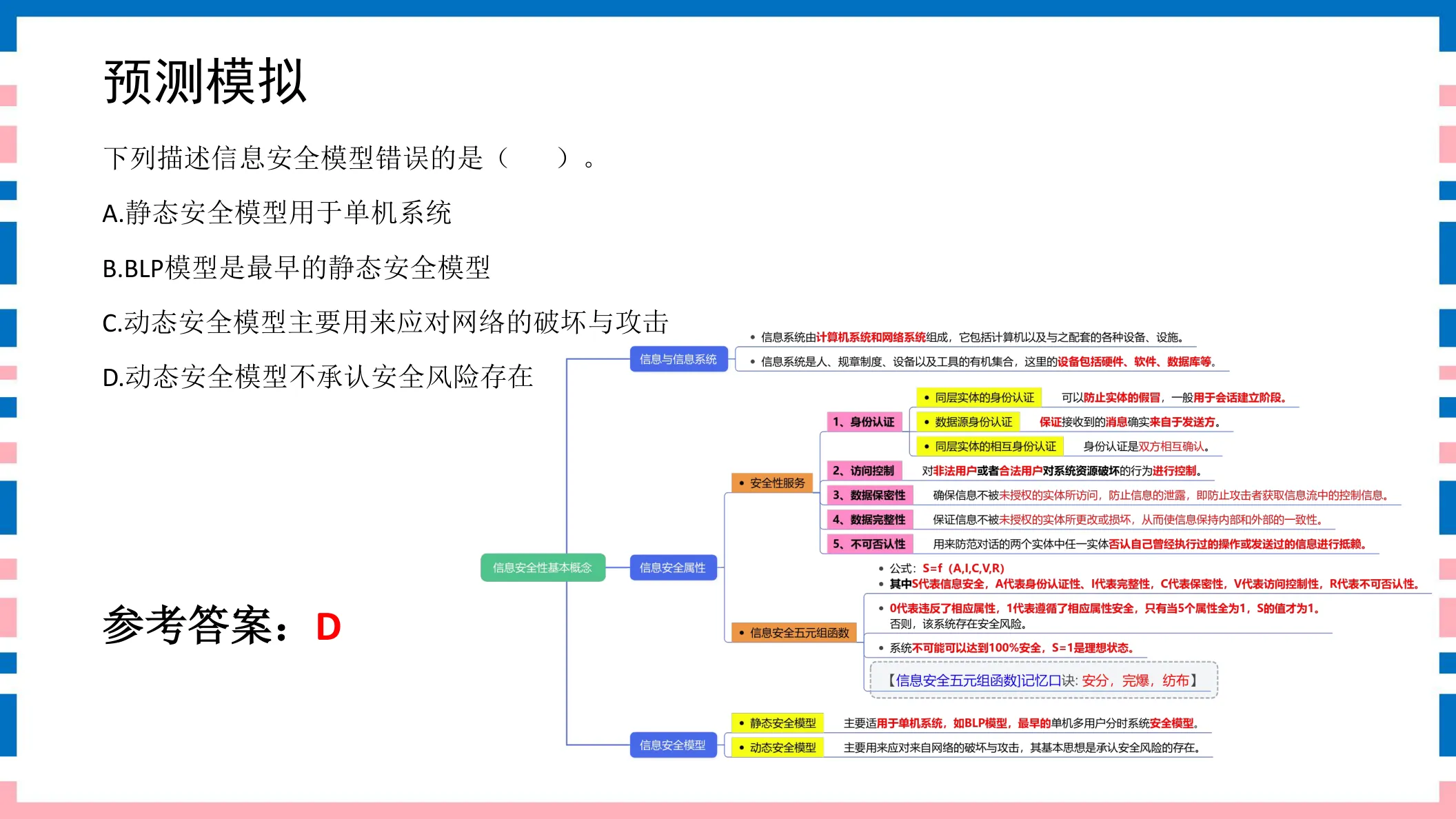Select the green root node 信息安全性基本概念
Screen dimensions: 1456x819
tap(543, 567)
